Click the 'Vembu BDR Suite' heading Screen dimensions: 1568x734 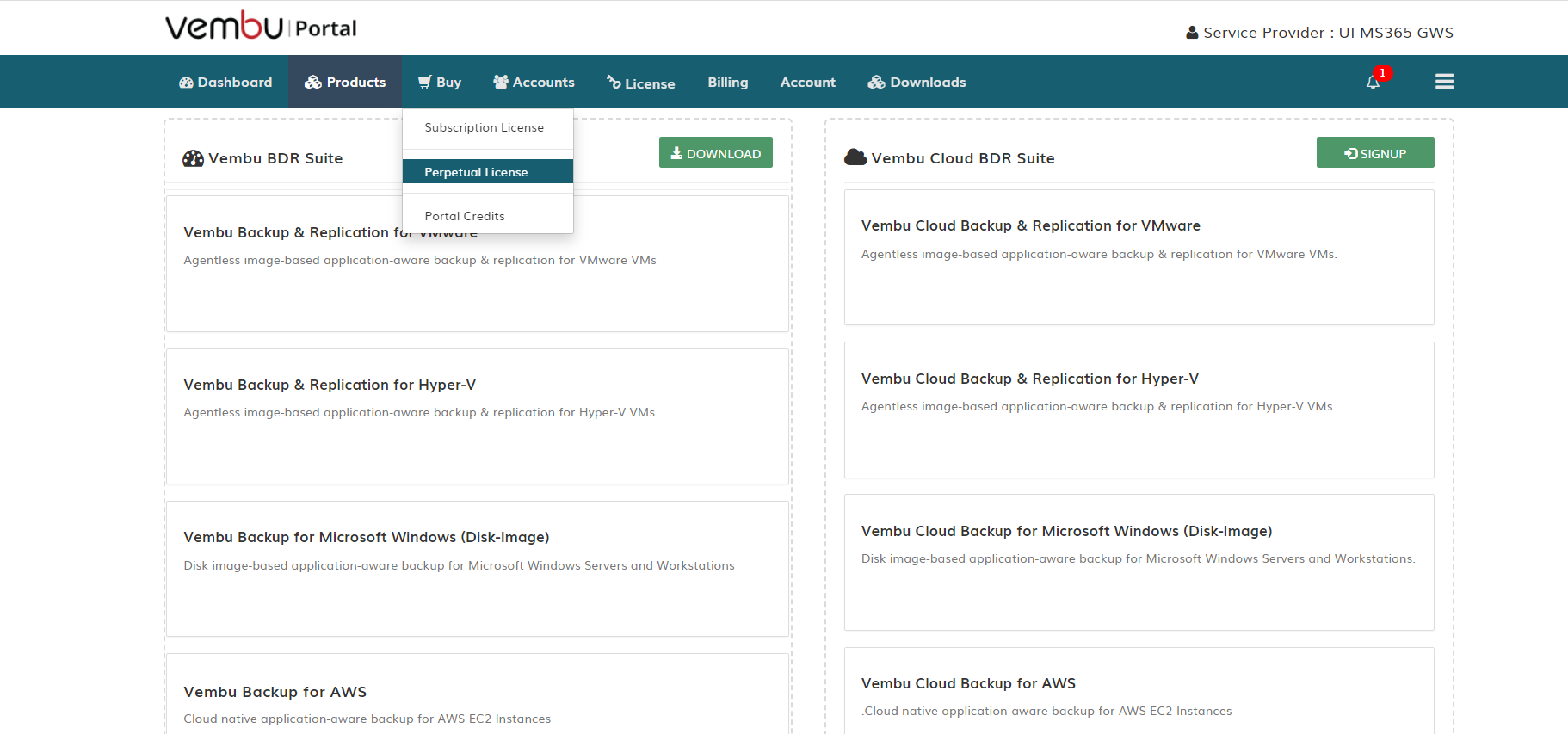[x=275, y=158]
